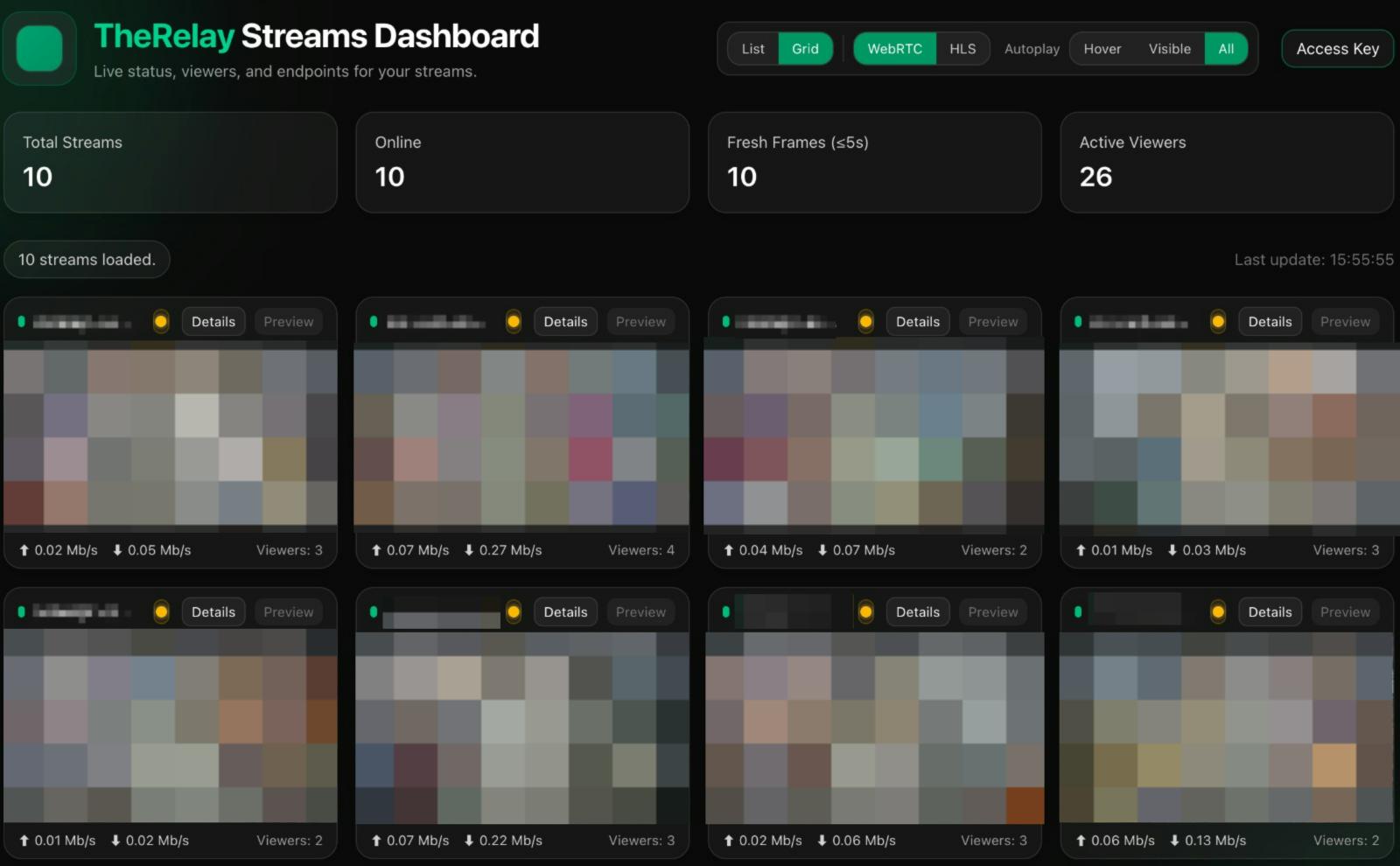Click yellow status icon on the 0.22 Mb/s download stream
The height and width of the screenshot is (866, 1400).
pyautogui.click(x=514, y=612)
